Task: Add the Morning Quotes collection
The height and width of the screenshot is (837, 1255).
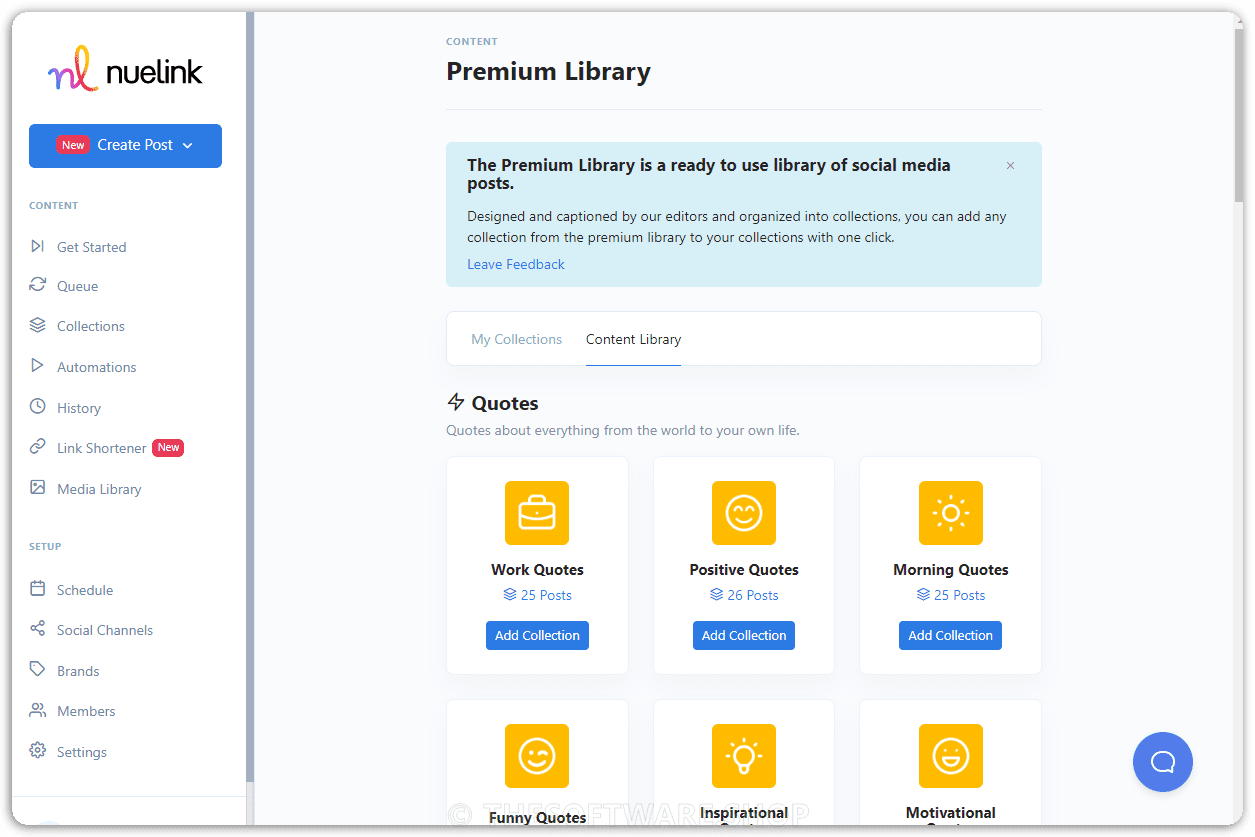Action: point(951,635)
